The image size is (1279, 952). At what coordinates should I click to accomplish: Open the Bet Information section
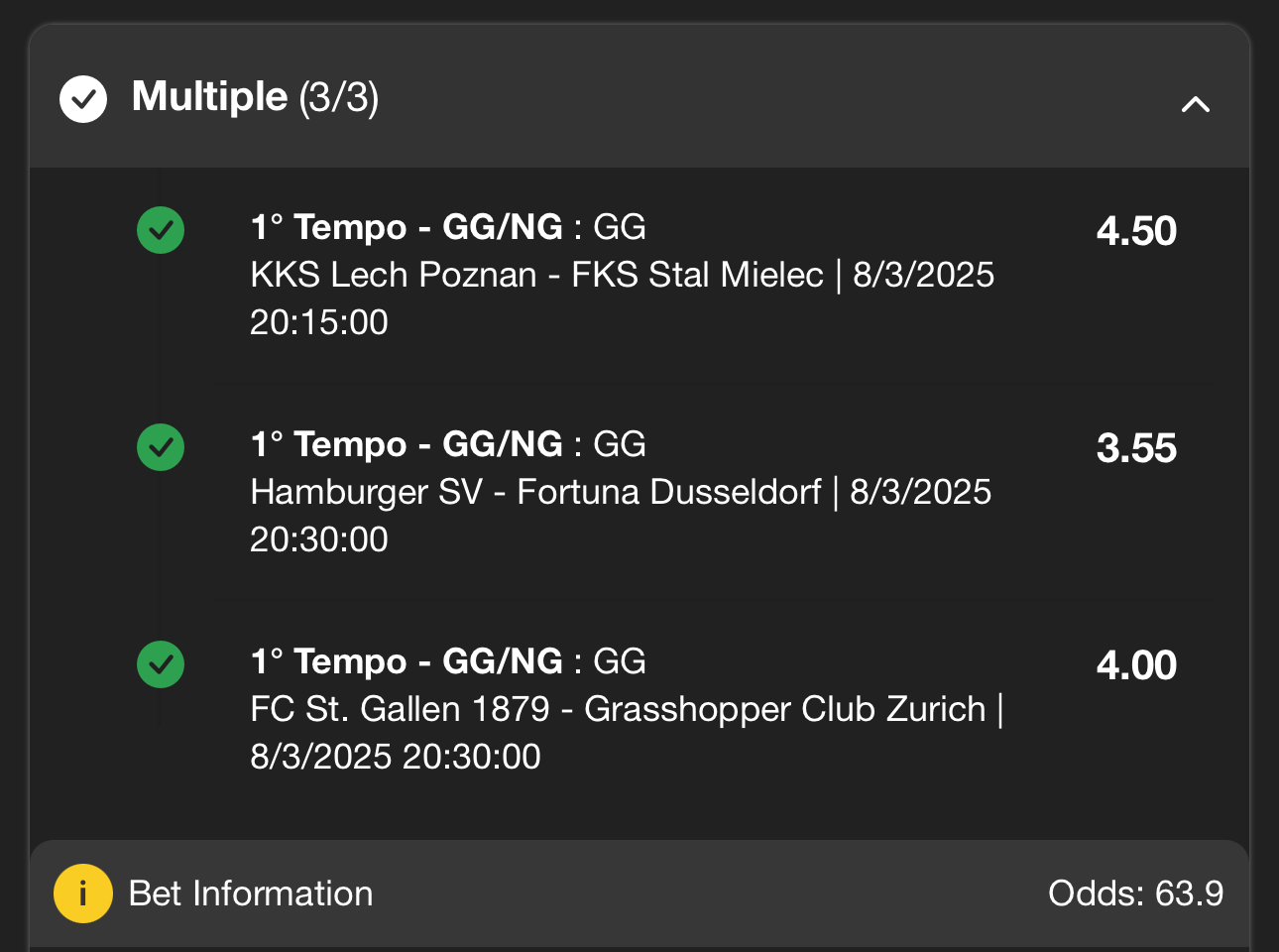pos(639,893)
